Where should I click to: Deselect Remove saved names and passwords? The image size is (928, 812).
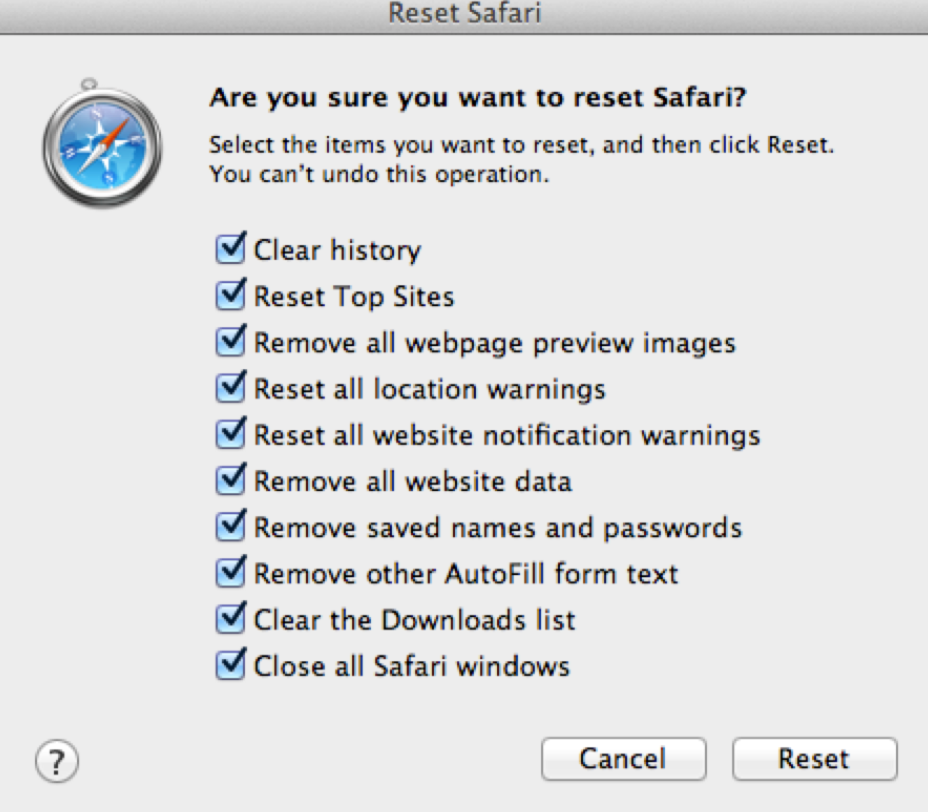point(230,527)
